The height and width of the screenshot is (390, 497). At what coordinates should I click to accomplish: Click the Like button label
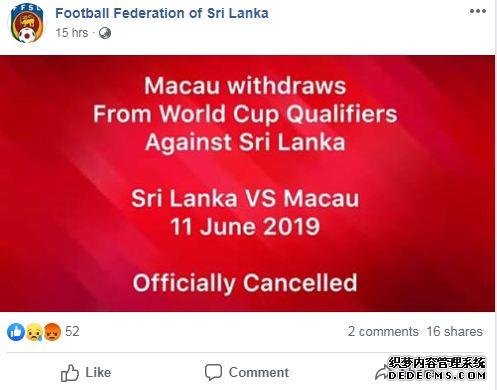tap(98, 373)
